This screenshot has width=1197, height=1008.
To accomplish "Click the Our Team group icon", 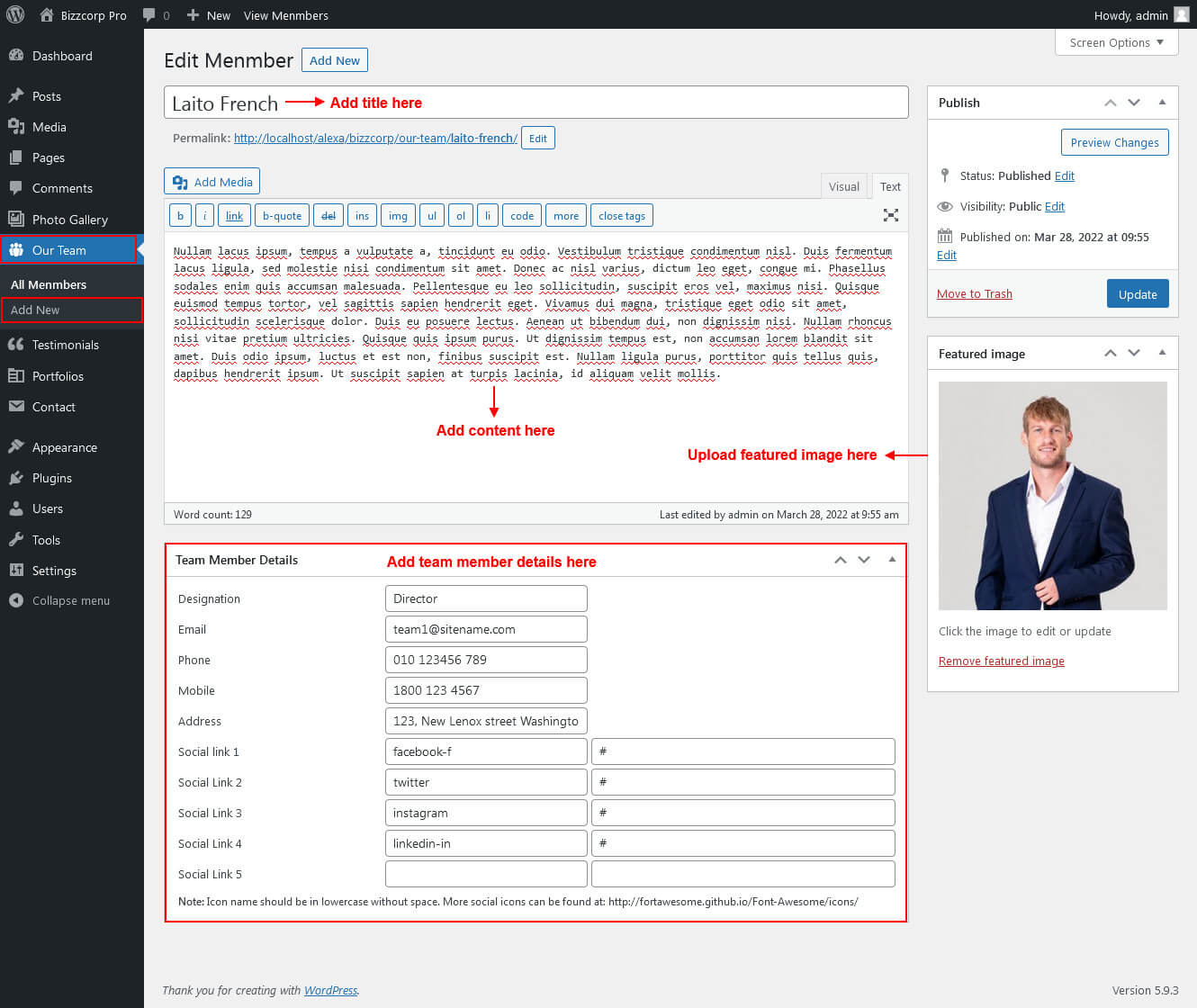I will [15, 250].
